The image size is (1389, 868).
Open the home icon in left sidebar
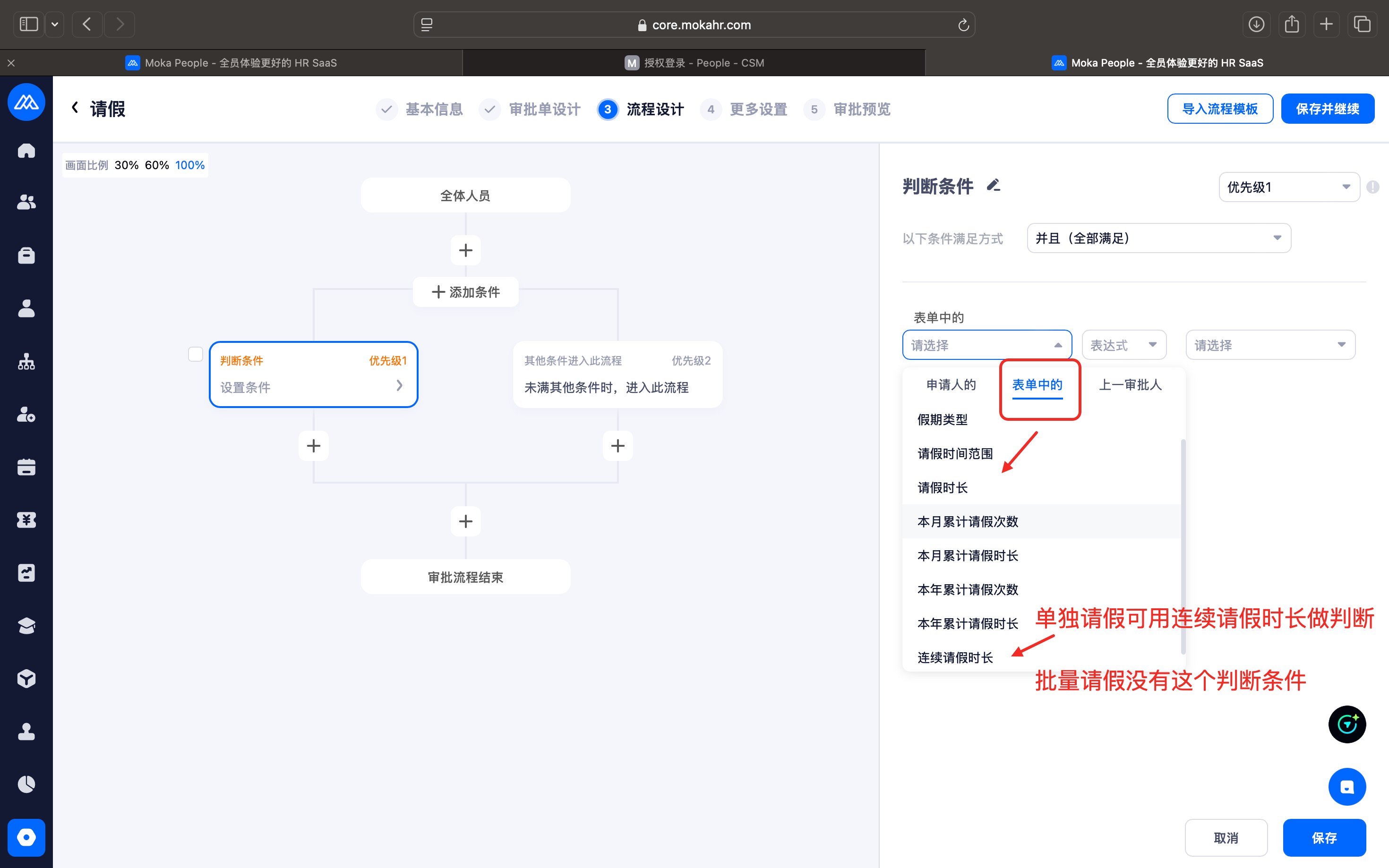26,150
